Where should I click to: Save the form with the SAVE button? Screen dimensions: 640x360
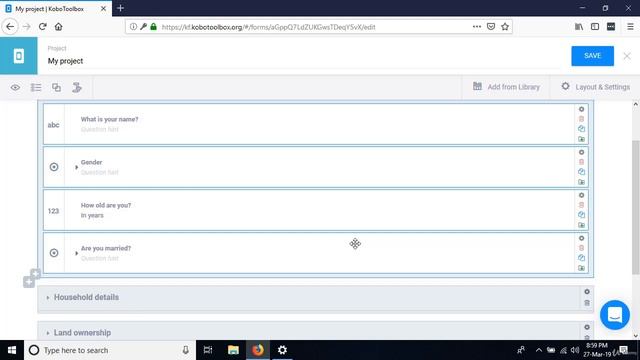(592, 56)
